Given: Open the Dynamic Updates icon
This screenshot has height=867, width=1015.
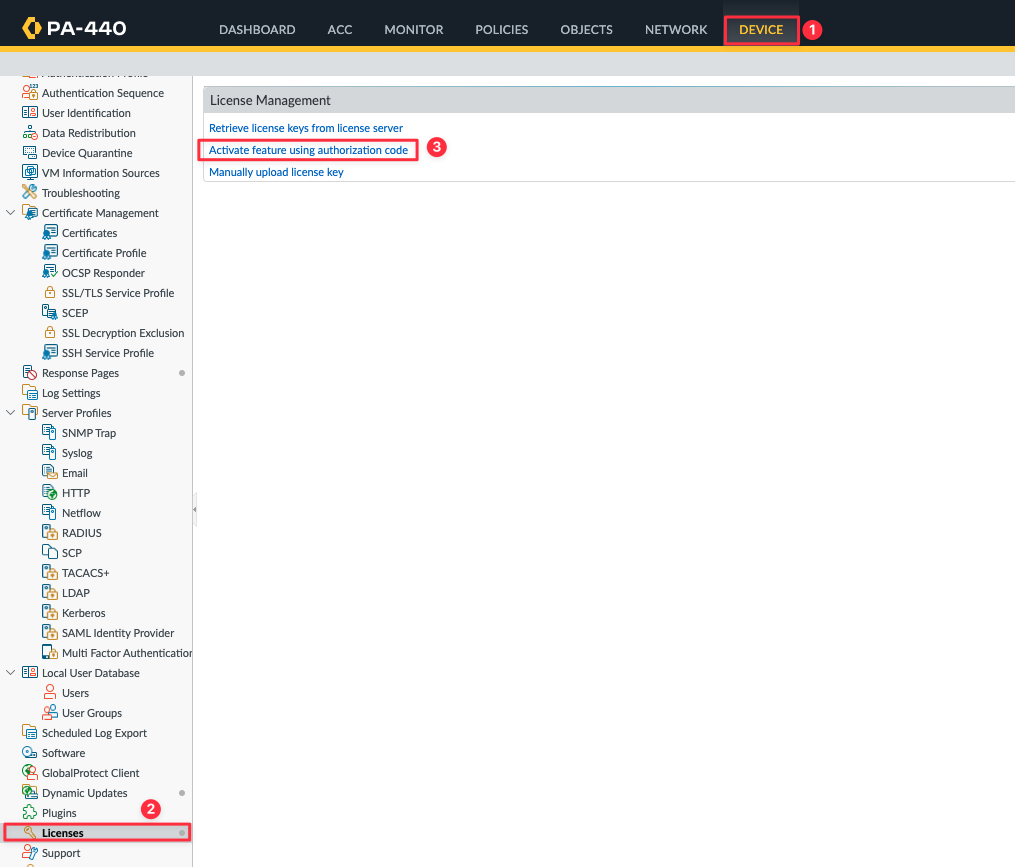Looking at the screenshot, I should [x=30, y=793].
